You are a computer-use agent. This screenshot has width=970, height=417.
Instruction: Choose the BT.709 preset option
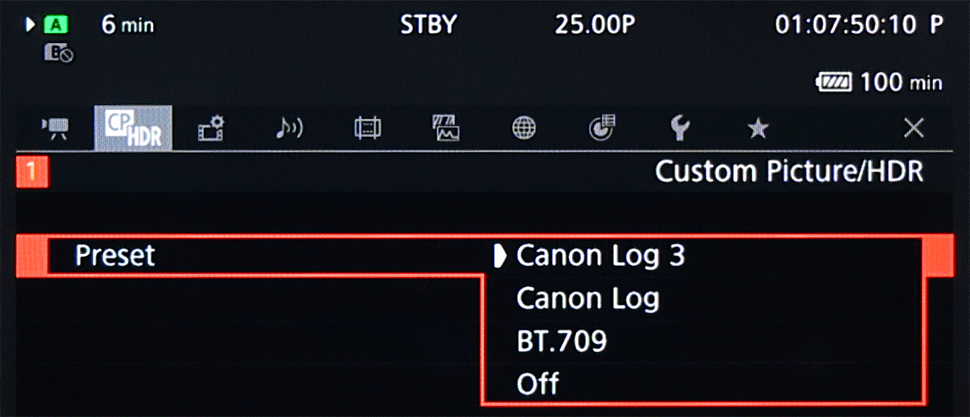point(562,342)
